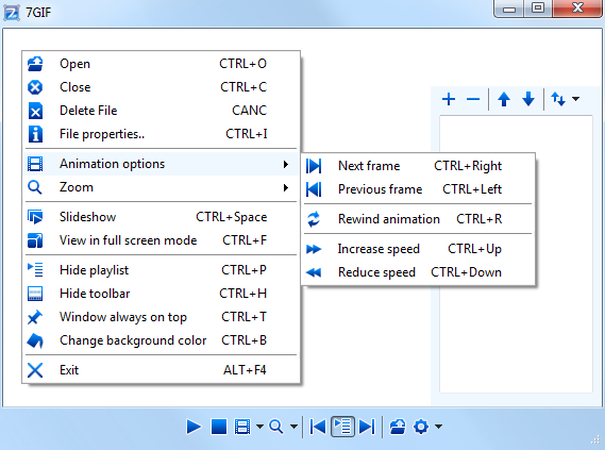This screenshot has height=450, width=605.
Task: Expand the toolbar animation options dropdown arrow
Action: pos(260,427)
